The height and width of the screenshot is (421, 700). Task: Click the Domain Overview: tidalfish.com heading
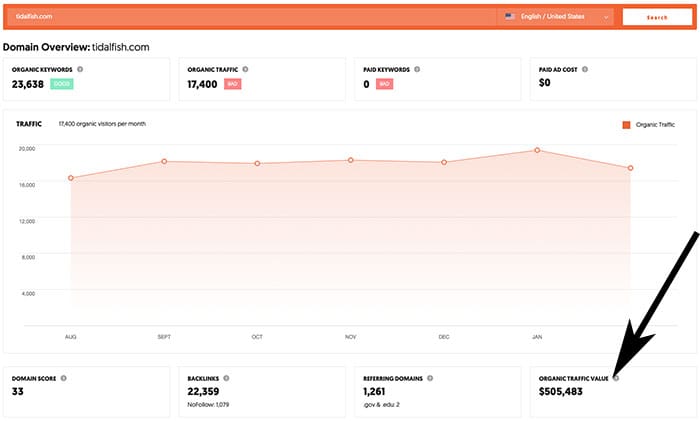coord(76,47)
